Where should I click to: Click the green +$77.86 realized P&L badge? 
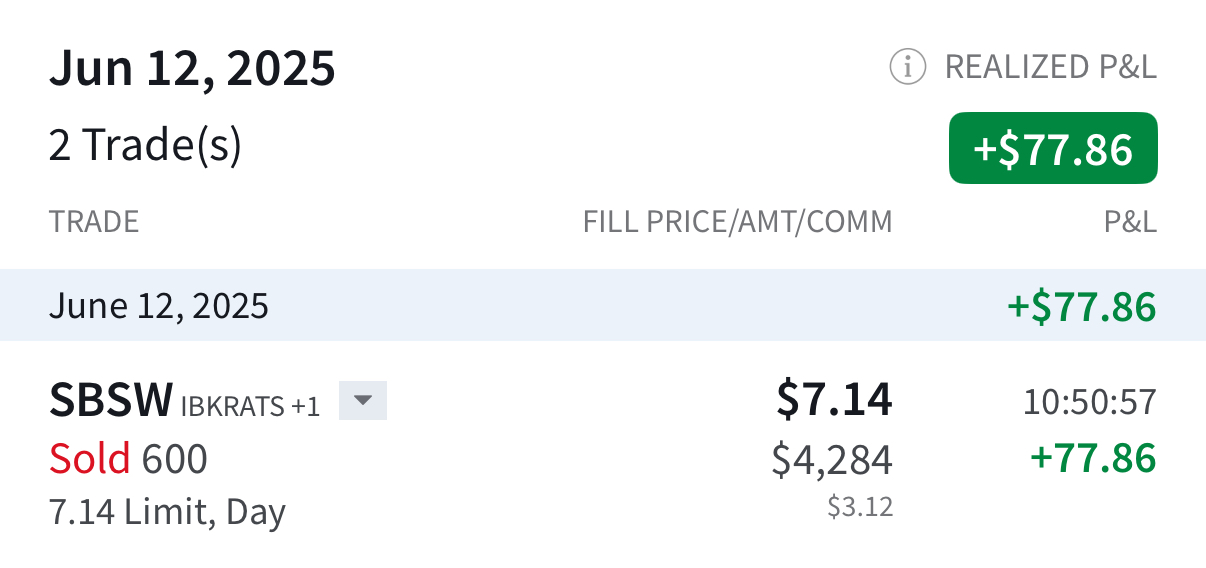click(x=1053, y=148)
